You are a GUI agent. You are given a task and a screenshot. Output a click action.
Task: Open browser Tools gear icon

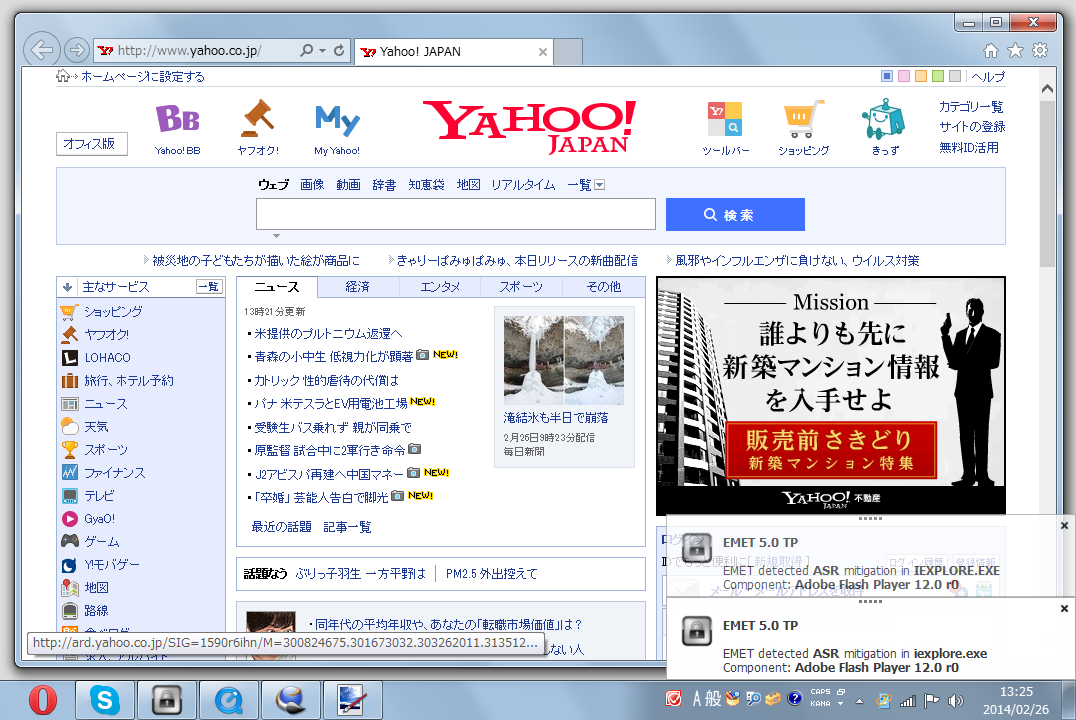tap(1040, 50)
